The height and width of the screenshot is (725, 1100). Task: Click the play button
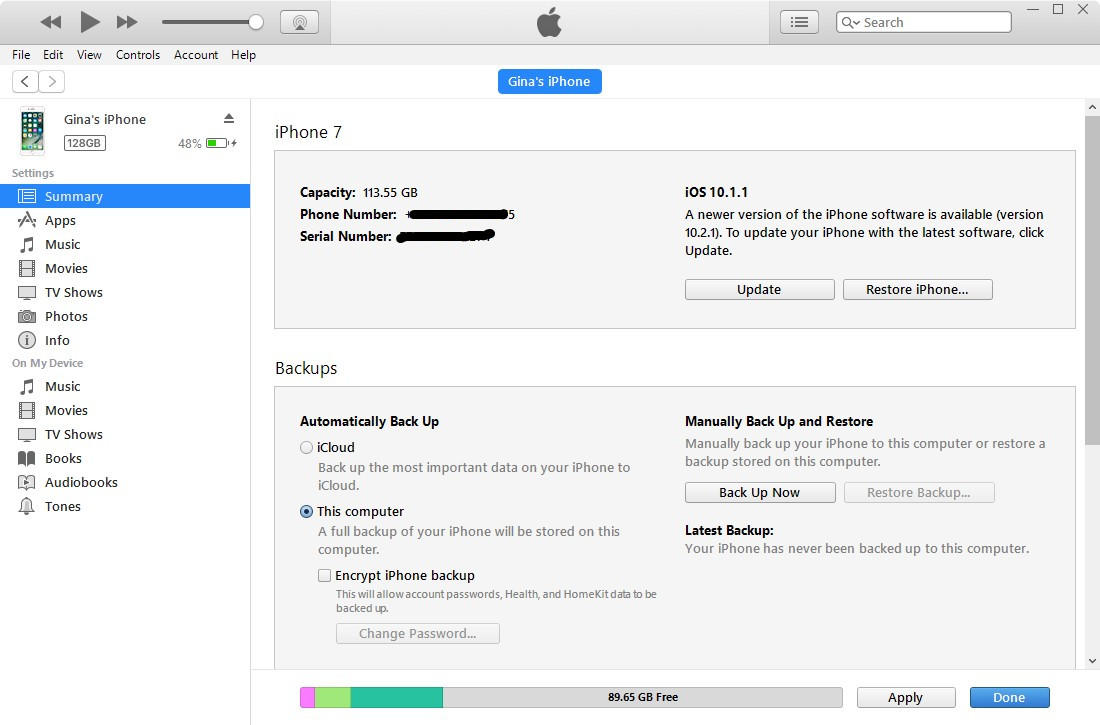(89, 22)
